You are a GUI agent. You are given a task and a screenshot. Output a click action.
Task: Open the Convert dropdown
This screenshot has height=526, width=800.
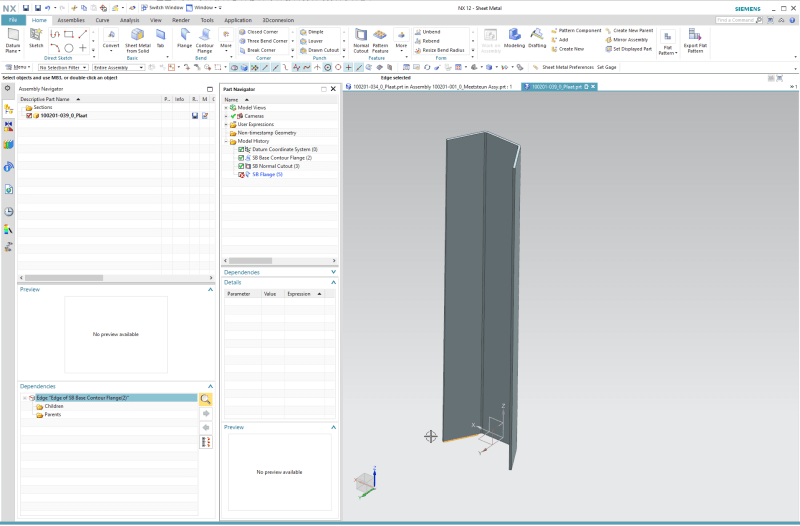click(x=111, y=48)
